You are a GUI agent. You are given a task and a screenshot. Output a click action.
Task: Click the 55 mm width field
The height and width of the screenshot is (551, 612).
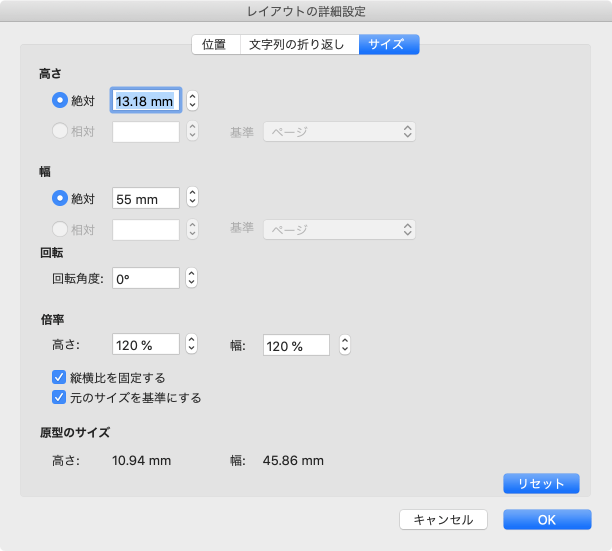146,198
